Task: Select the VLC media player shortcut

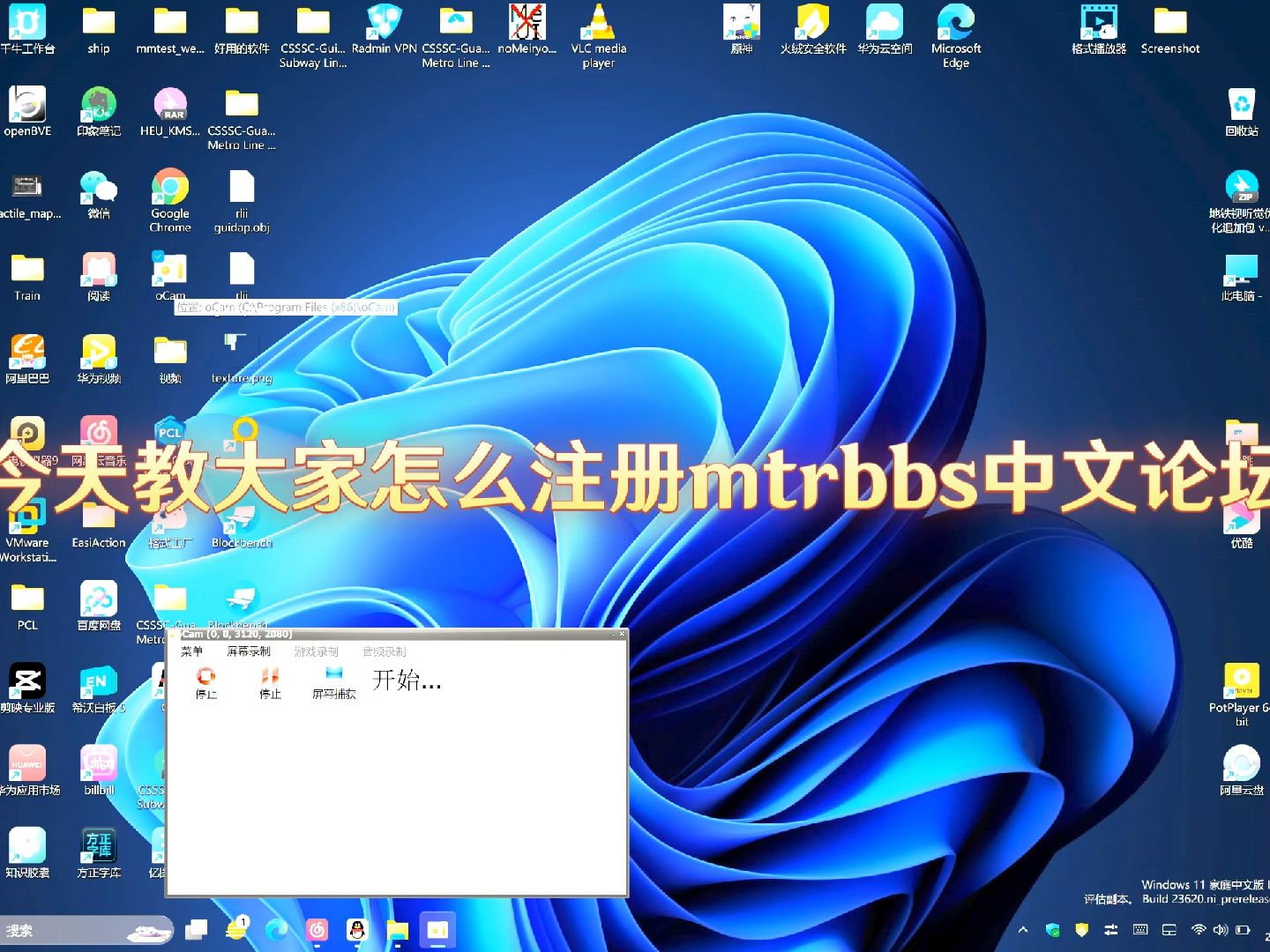Action: pyautogui.click(x=598, y=35)
